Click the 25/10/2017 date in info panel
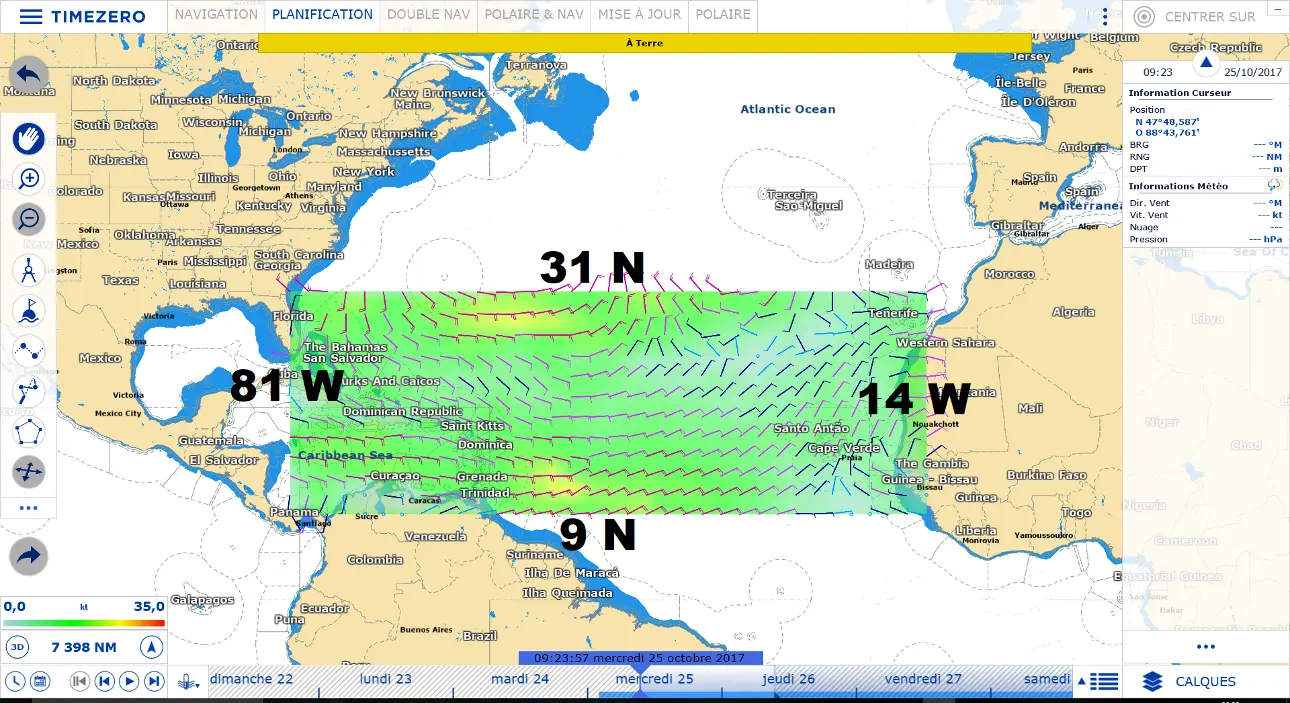This screenshot has height=703, width=1290. (x=1253, y=72)
